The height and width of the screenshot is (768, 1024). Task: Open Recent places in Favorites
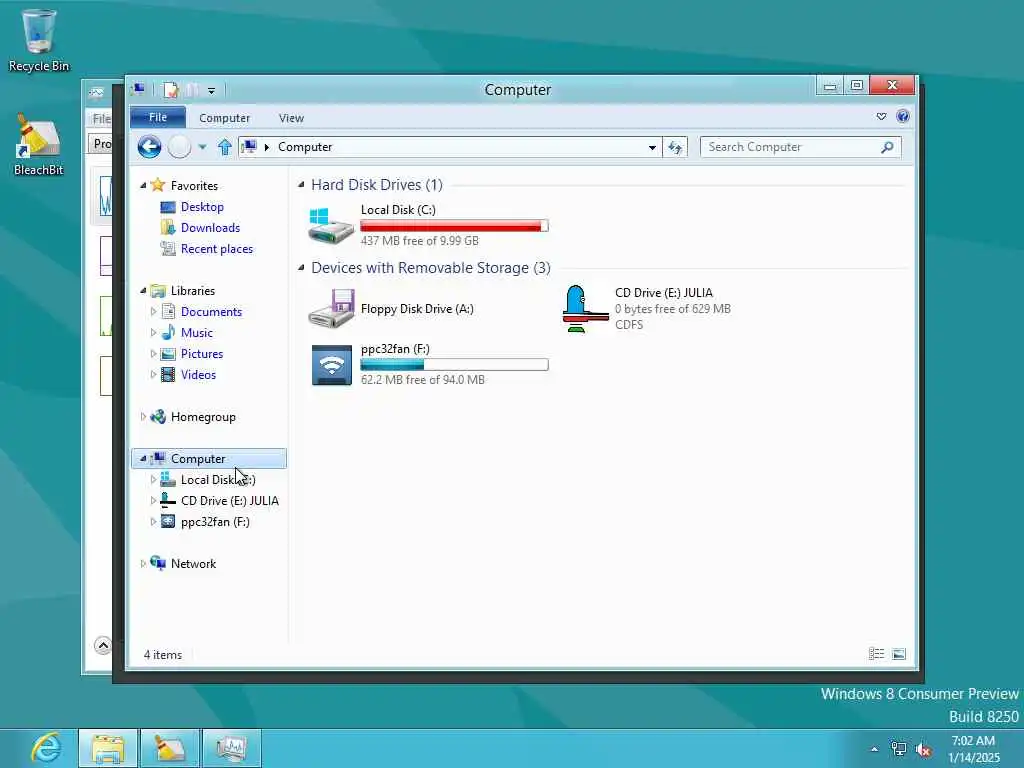pos(216,249)
